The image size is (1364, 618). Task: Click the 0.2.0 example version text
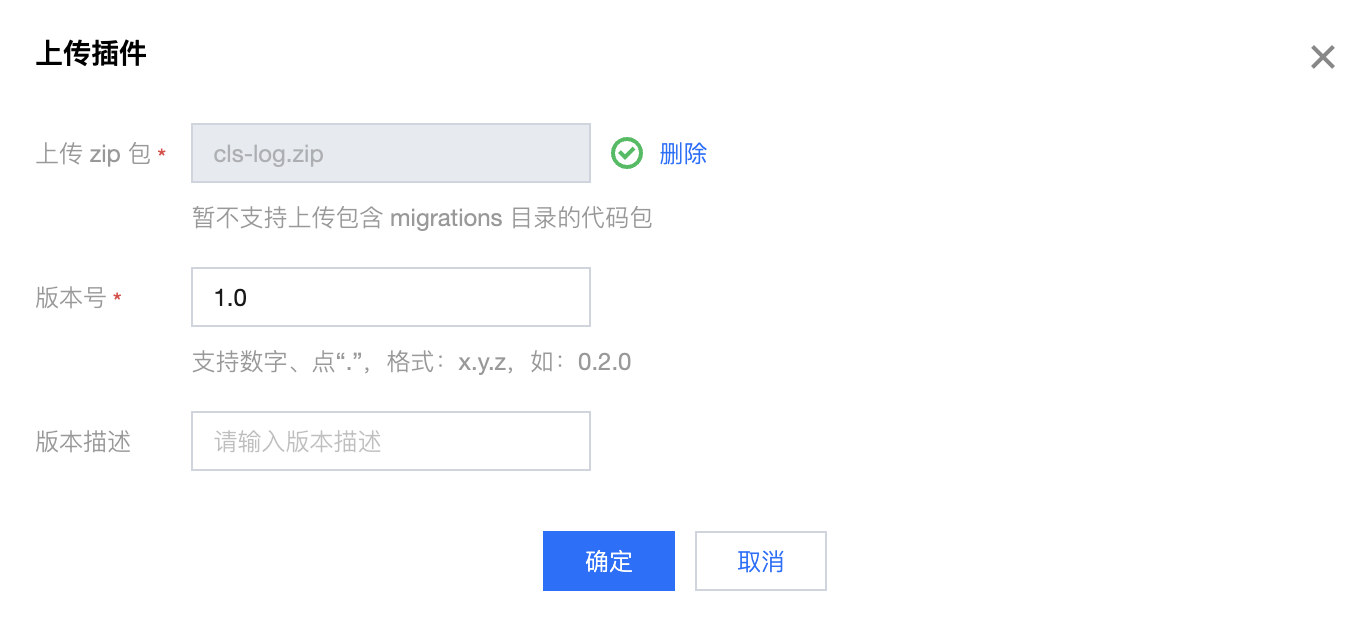coord(605,361)
